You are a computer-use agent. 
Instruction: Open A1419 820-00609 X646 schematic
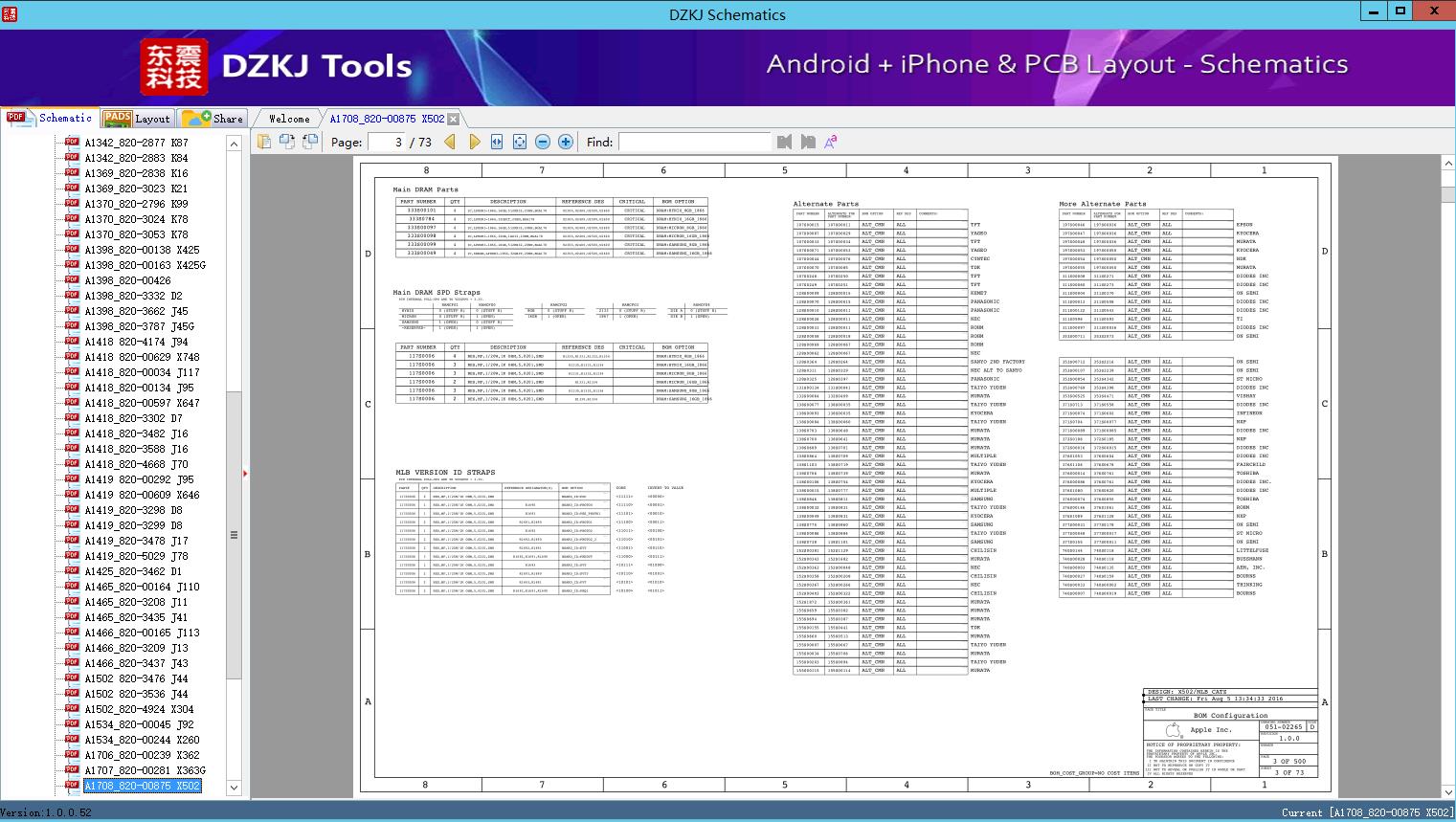(x=142, y=495)
